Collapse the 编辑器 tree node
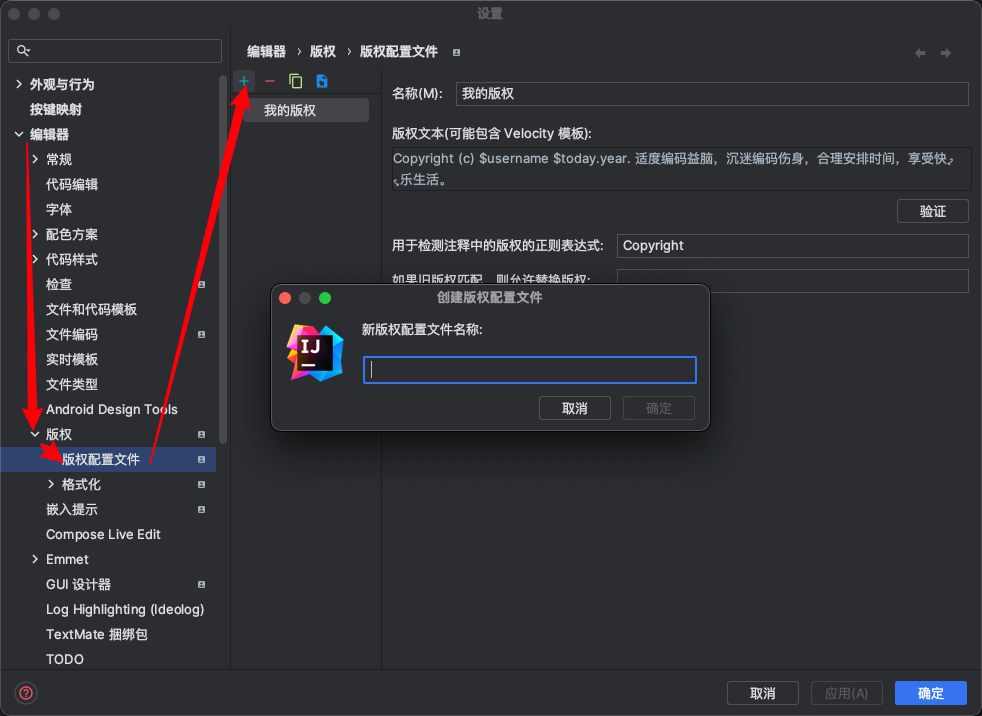The height and width of the screenshot is (716, 982). (19, 135)
